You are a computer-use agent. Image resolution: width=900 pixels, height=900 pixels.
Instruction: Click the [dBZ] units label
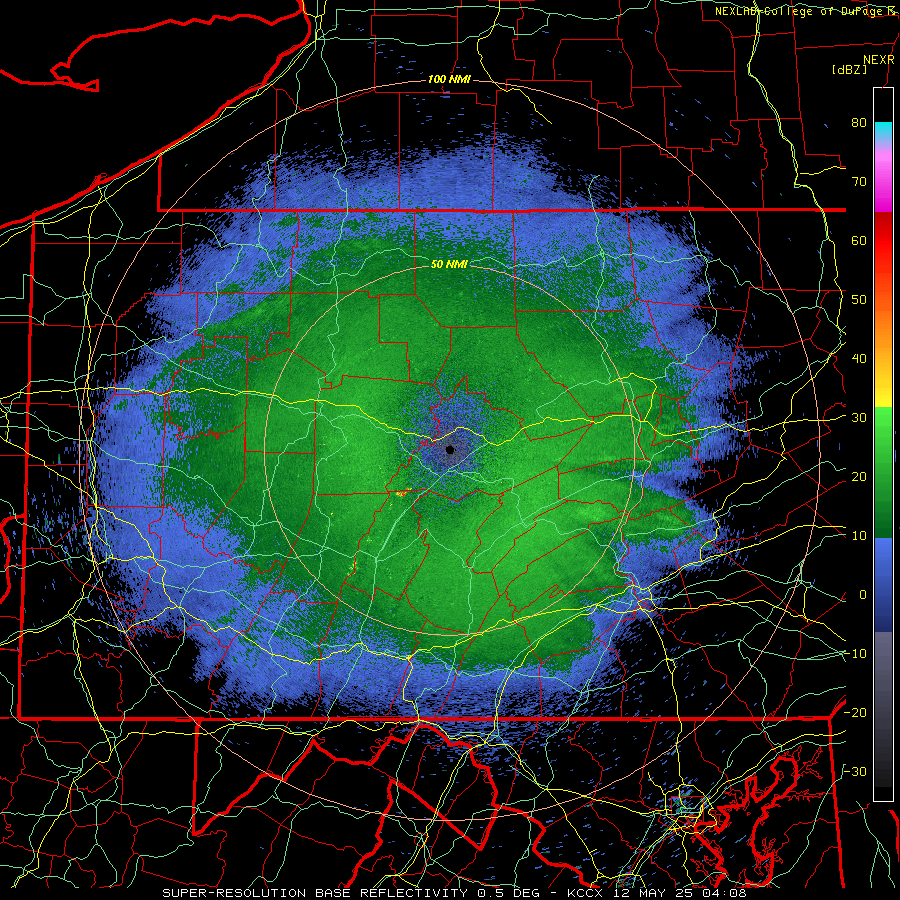click(x=849, y=69)
